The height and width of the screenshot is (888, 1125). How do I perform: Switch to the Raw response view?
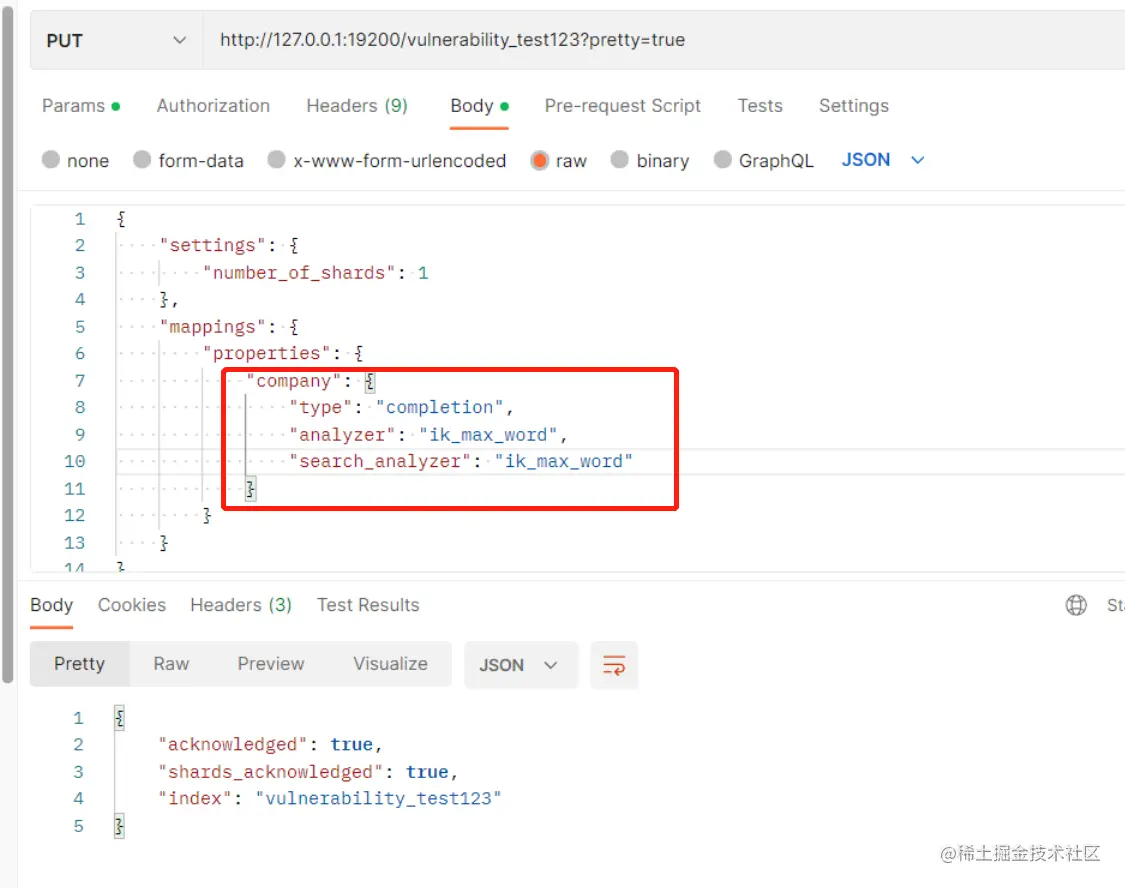tap(171, 664)
